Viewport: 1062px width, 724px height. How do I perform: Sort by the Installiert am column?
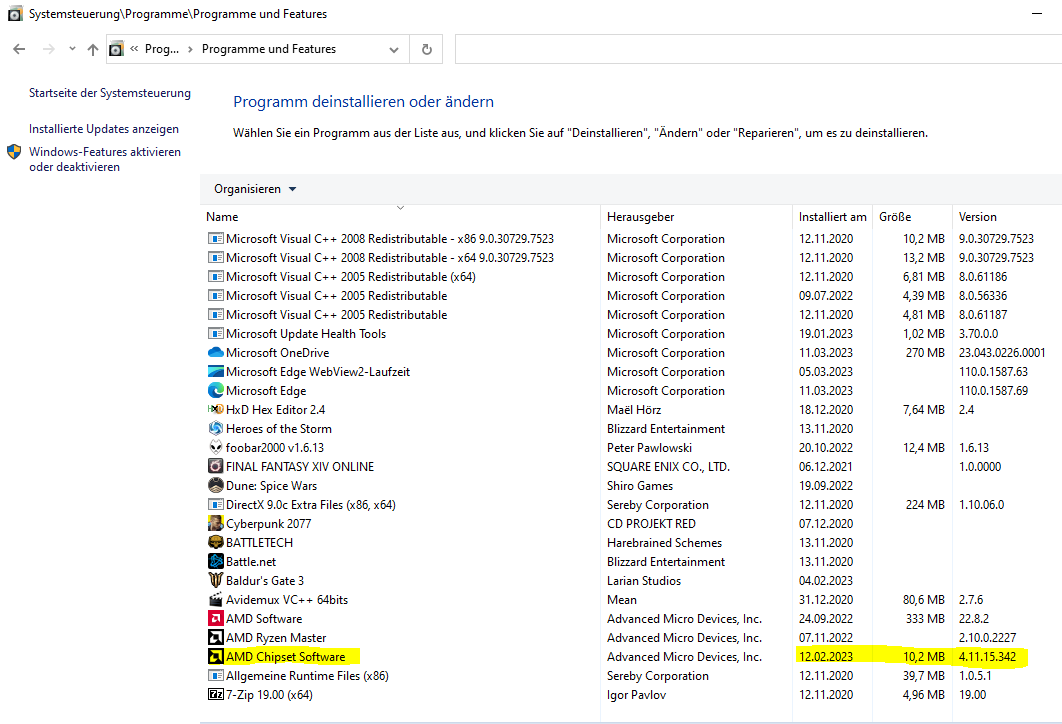[x=832, y=217]
